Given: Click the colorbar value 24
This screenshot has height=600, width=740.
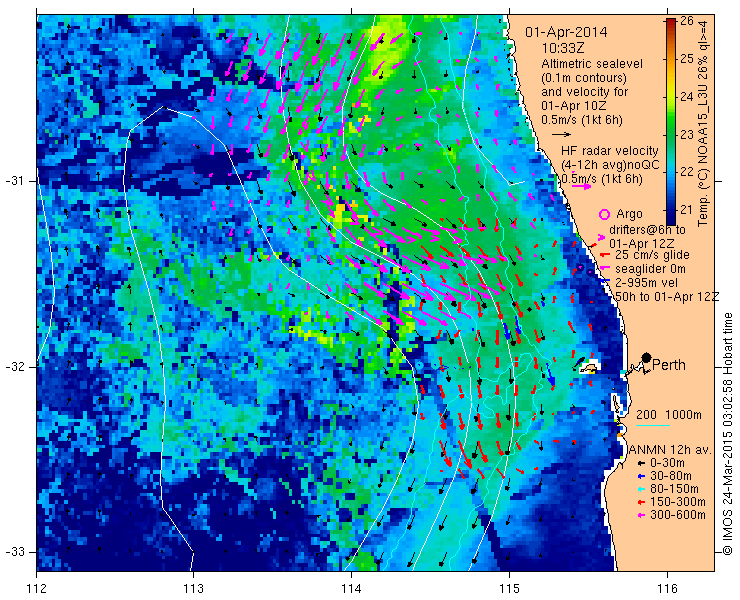Looking at the screenshot, I should (x=687, y=97).
